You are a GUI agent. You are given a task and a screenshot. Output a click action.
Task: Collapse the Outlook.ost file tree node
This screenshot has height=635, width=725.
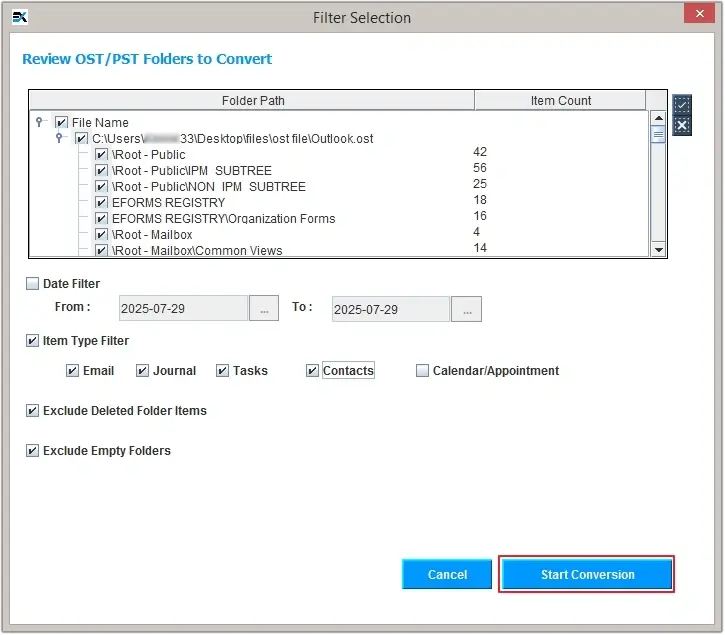[60, 138]
